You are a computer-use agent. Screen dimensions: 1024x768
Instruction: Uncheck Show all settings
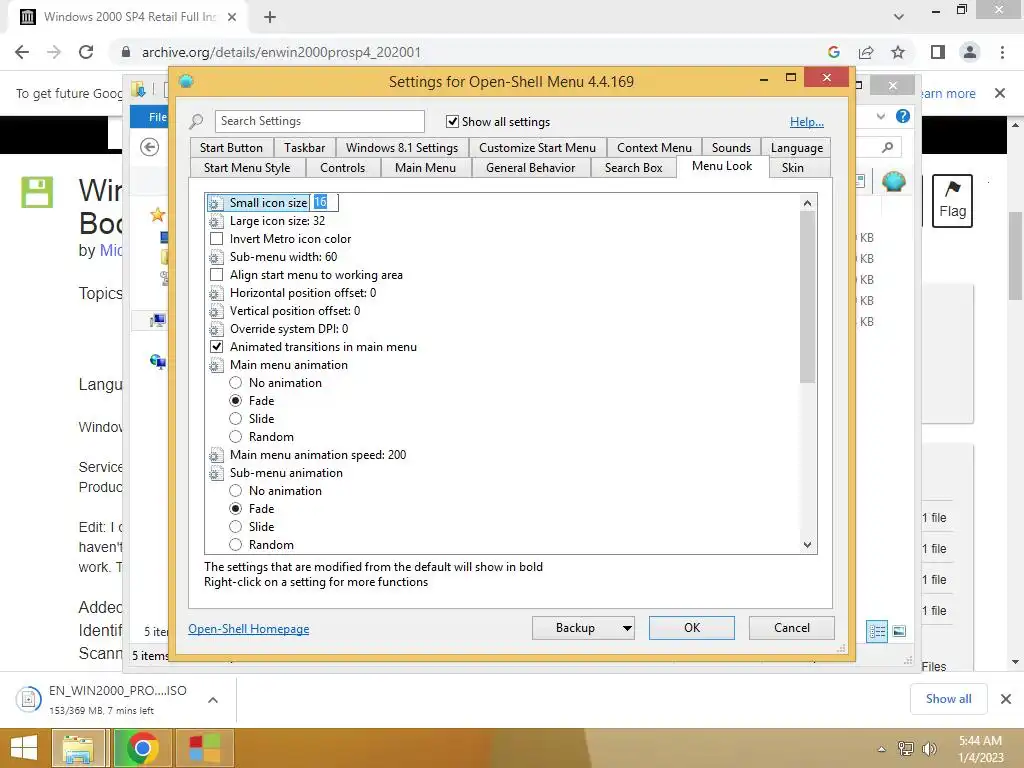452,121
